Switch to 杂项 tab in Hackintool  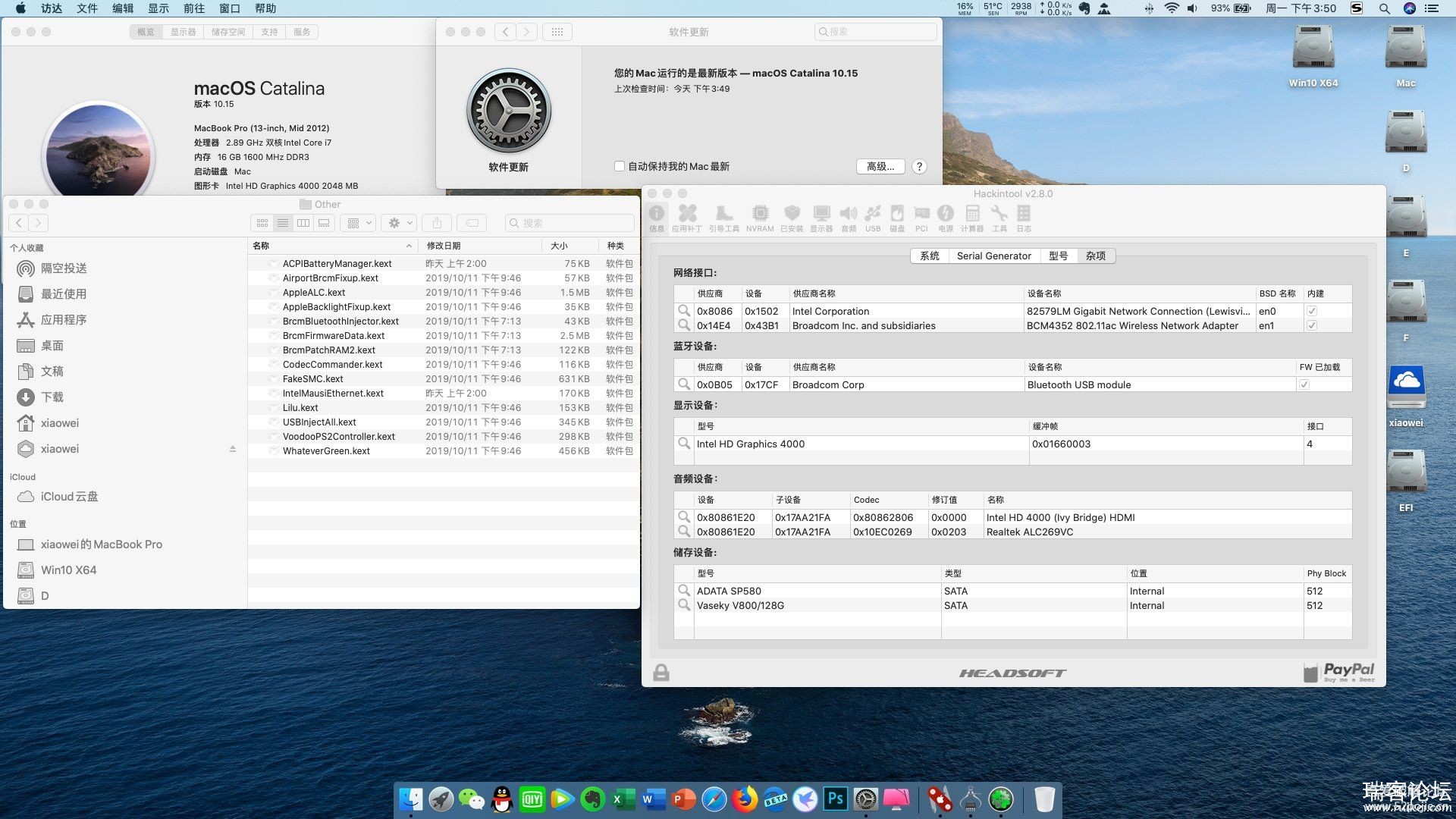click(x=1096, y=256)
